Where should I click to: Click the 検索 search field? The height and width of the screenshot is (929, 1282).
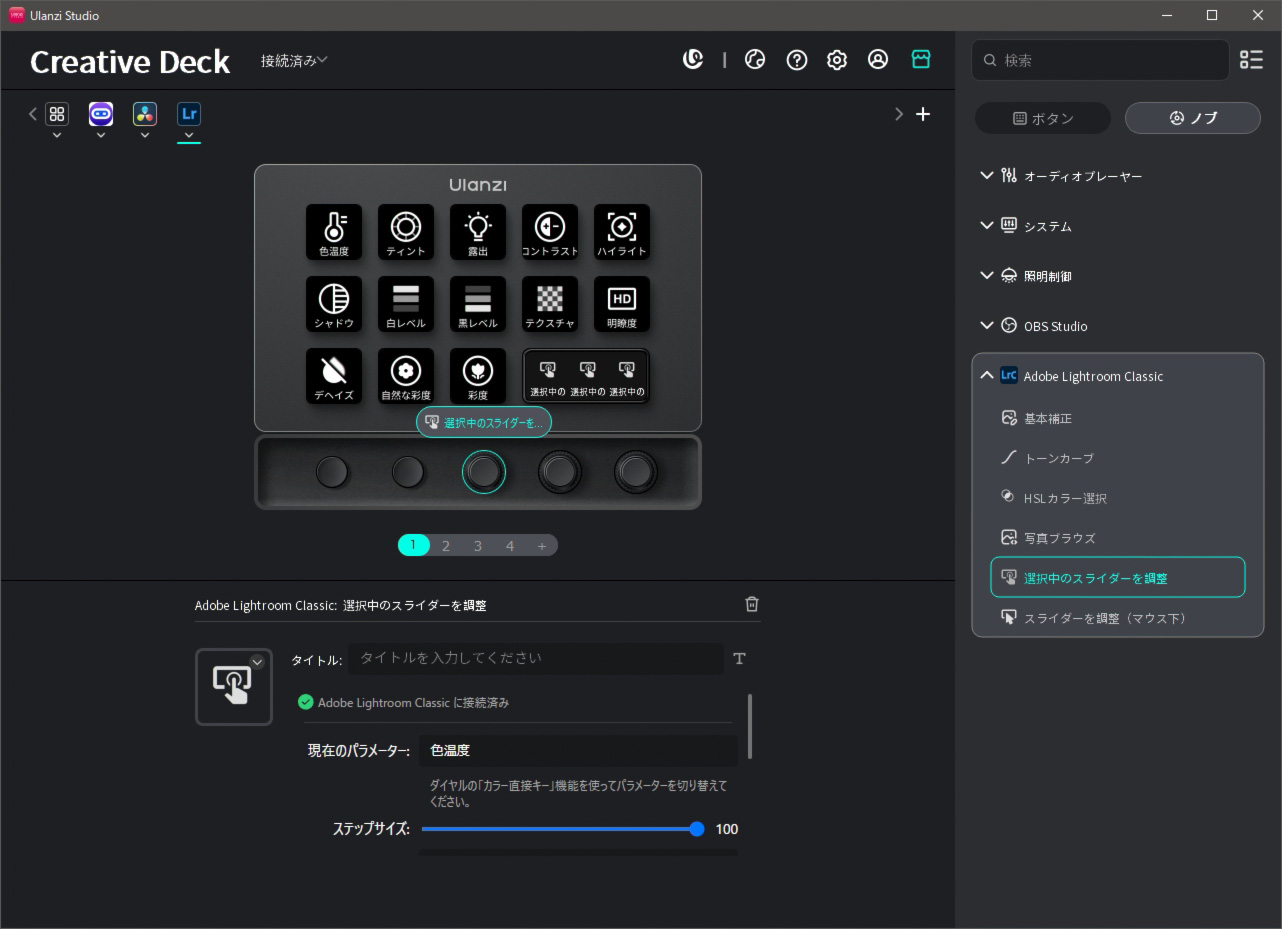(1100, 60)
